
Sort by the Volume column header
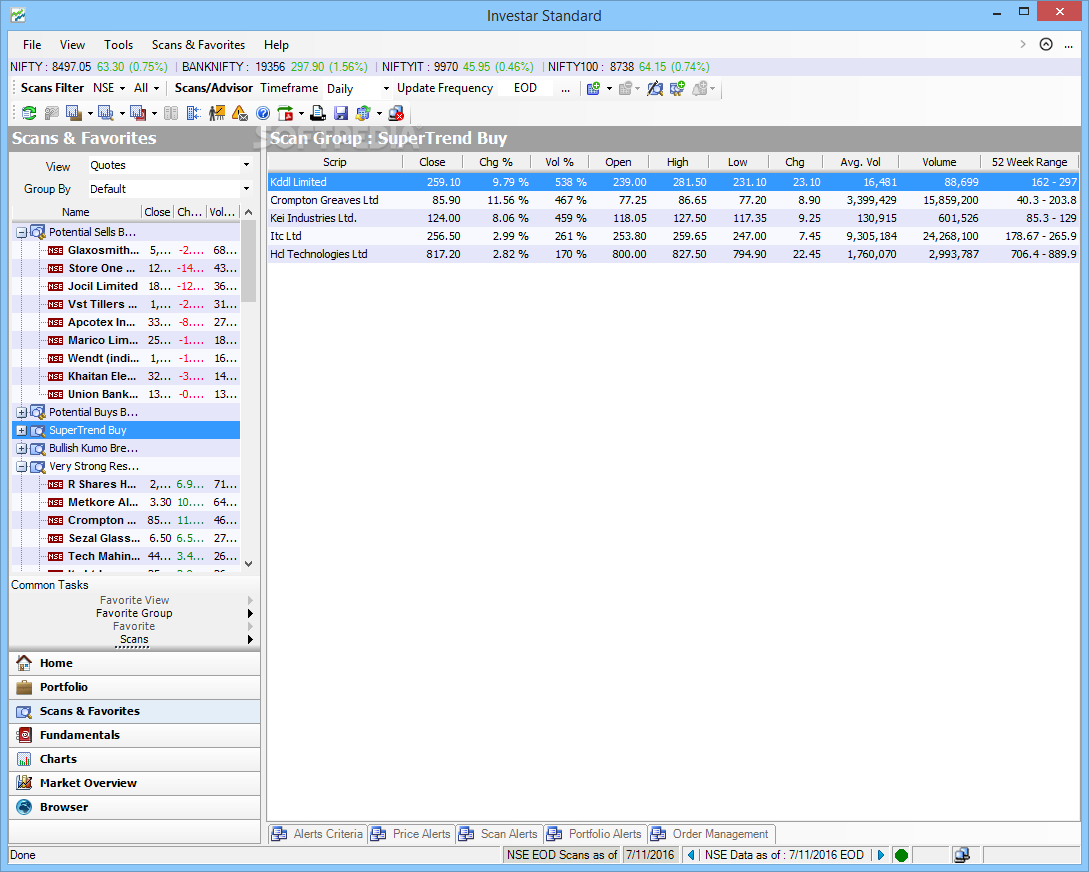point(939,162)
